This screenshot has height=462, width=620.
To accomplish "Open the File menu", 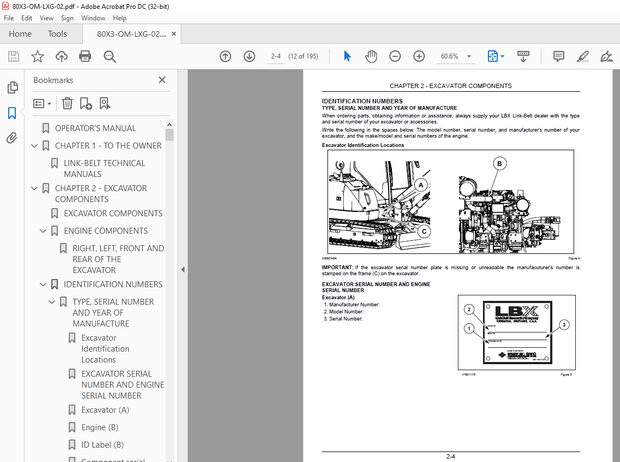I will point(9,18).
